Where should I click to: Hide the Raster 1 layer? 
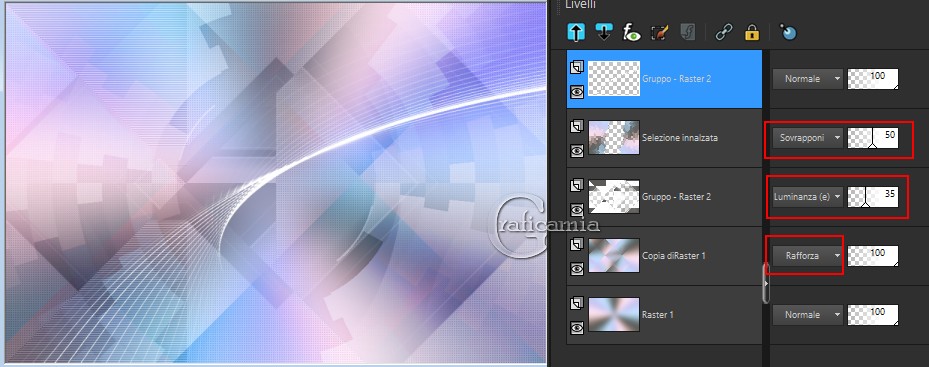click(x=576, y=327)
